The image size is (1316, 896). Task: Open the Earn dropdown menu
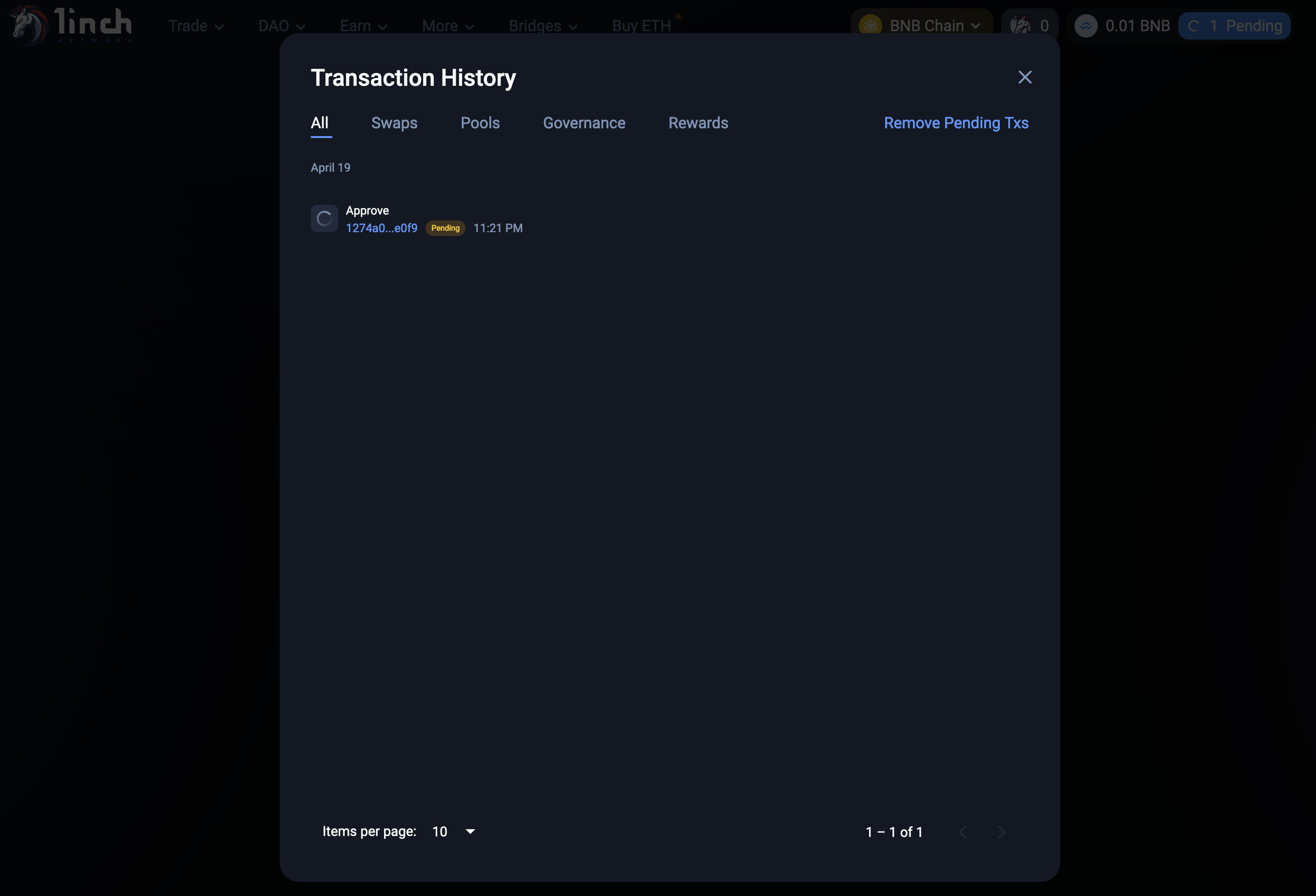click(x=363, y=25)
